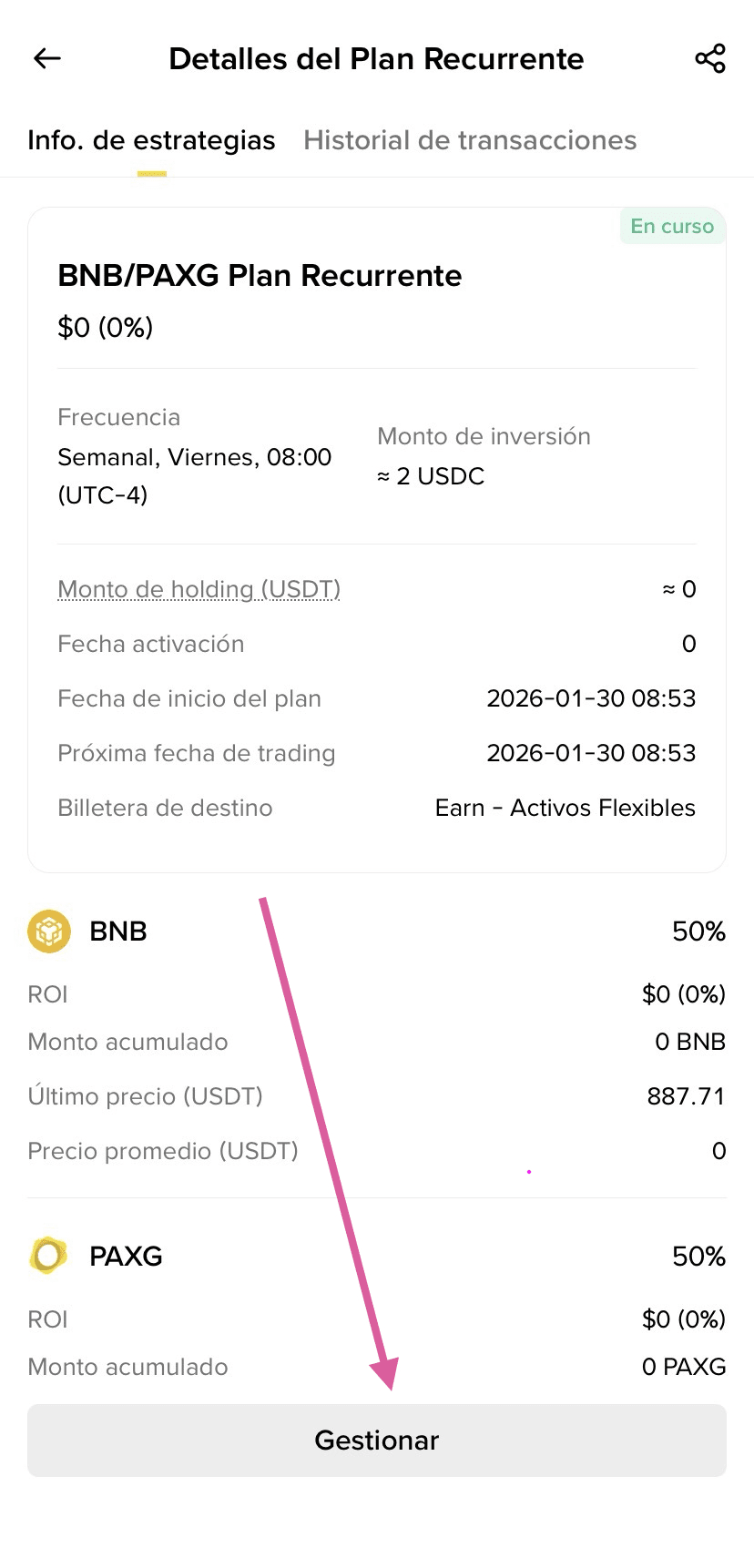Screen dimensions: 754x1568
Task: Tap the ≈ 2 USDC investment amount
Action: pos(431,476)
